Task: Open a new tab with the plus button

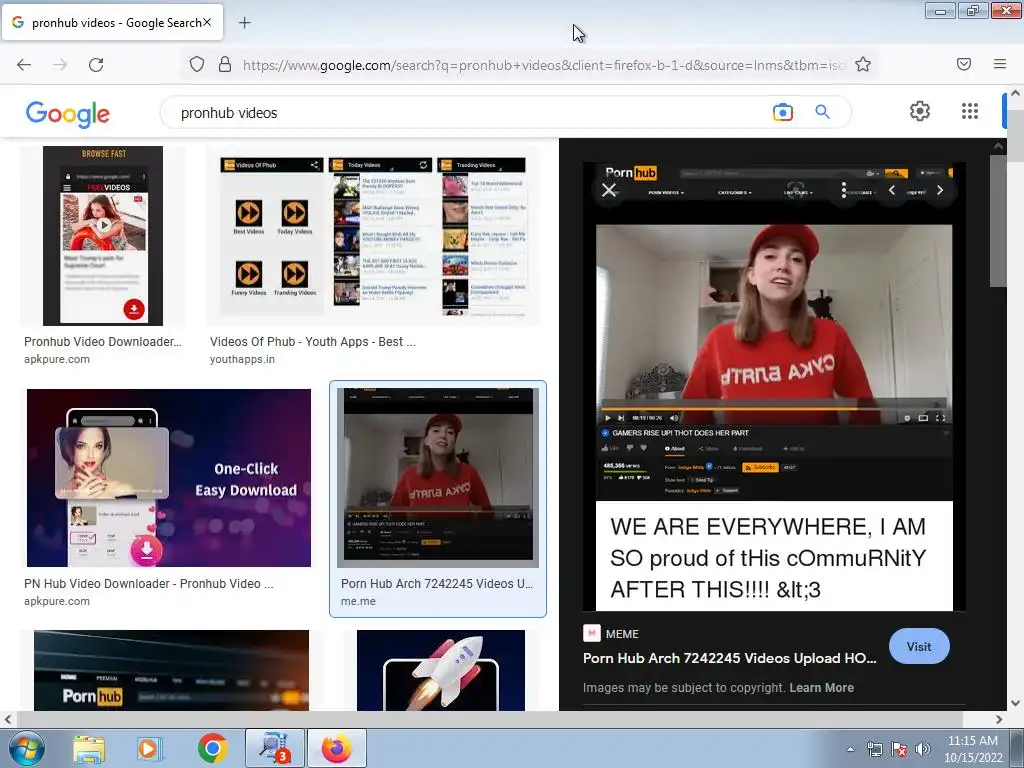Action: click(x=244, y=23)
